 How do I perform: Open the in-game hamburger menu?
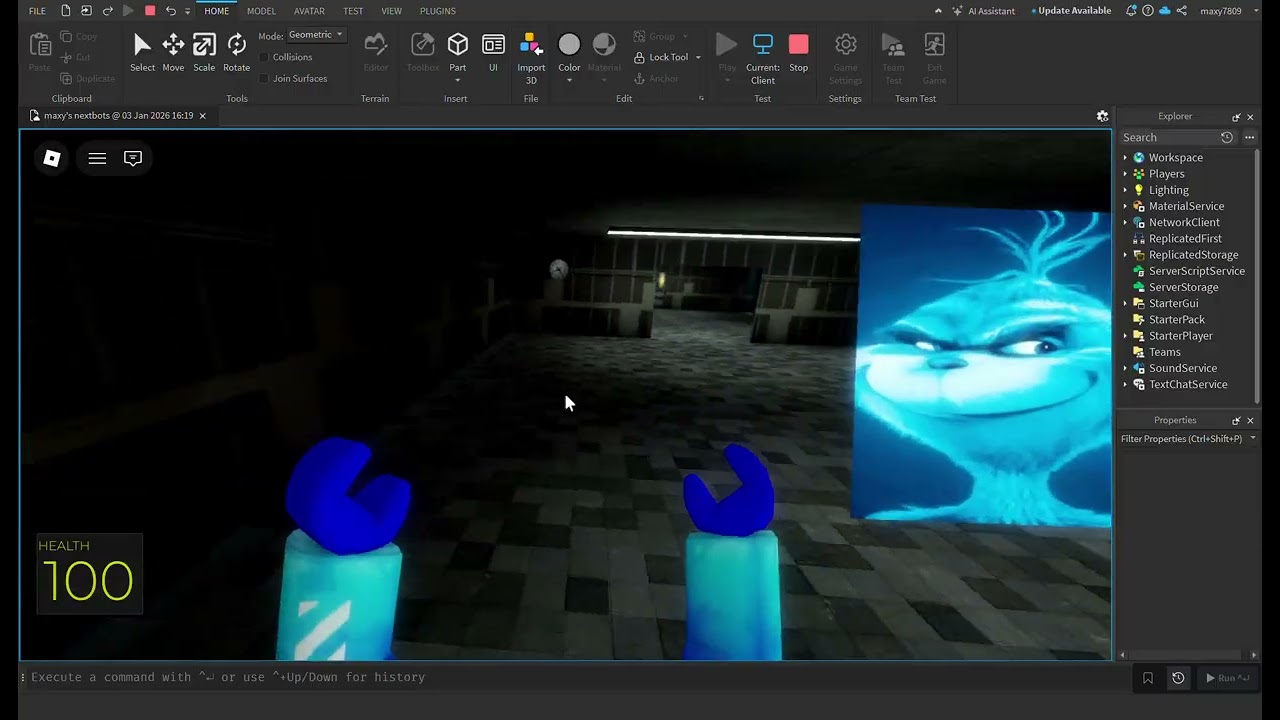(97, 158)
